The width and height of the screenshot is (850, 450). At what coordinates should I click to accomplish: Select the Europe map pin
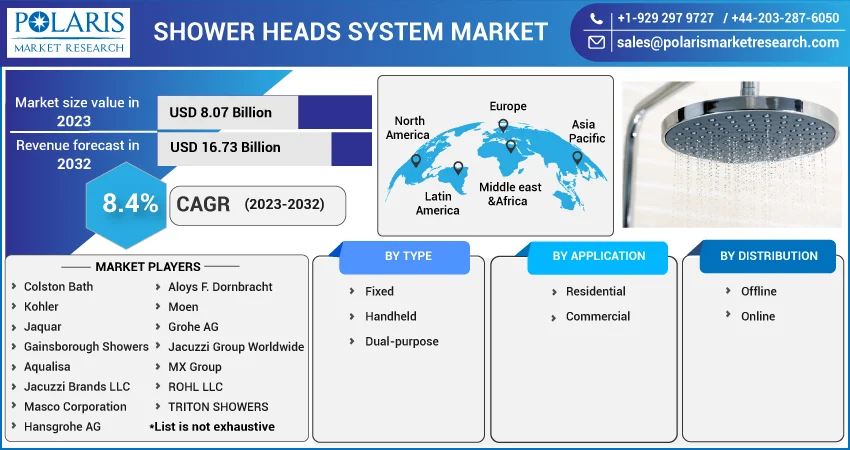click(x=503, y=126)
